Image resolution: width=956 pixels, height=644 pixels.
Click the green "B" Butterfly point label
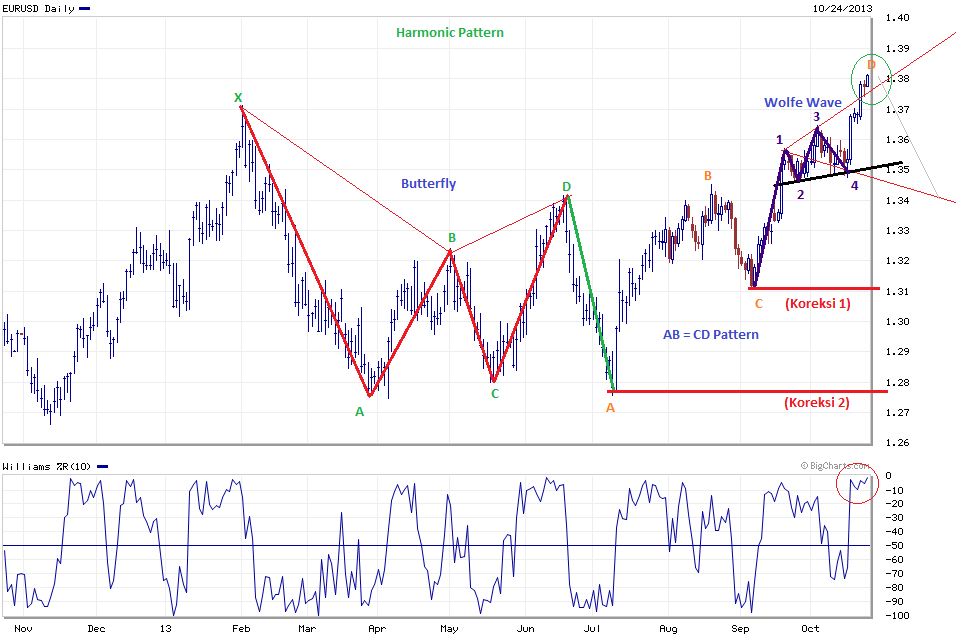click(452, 238)
